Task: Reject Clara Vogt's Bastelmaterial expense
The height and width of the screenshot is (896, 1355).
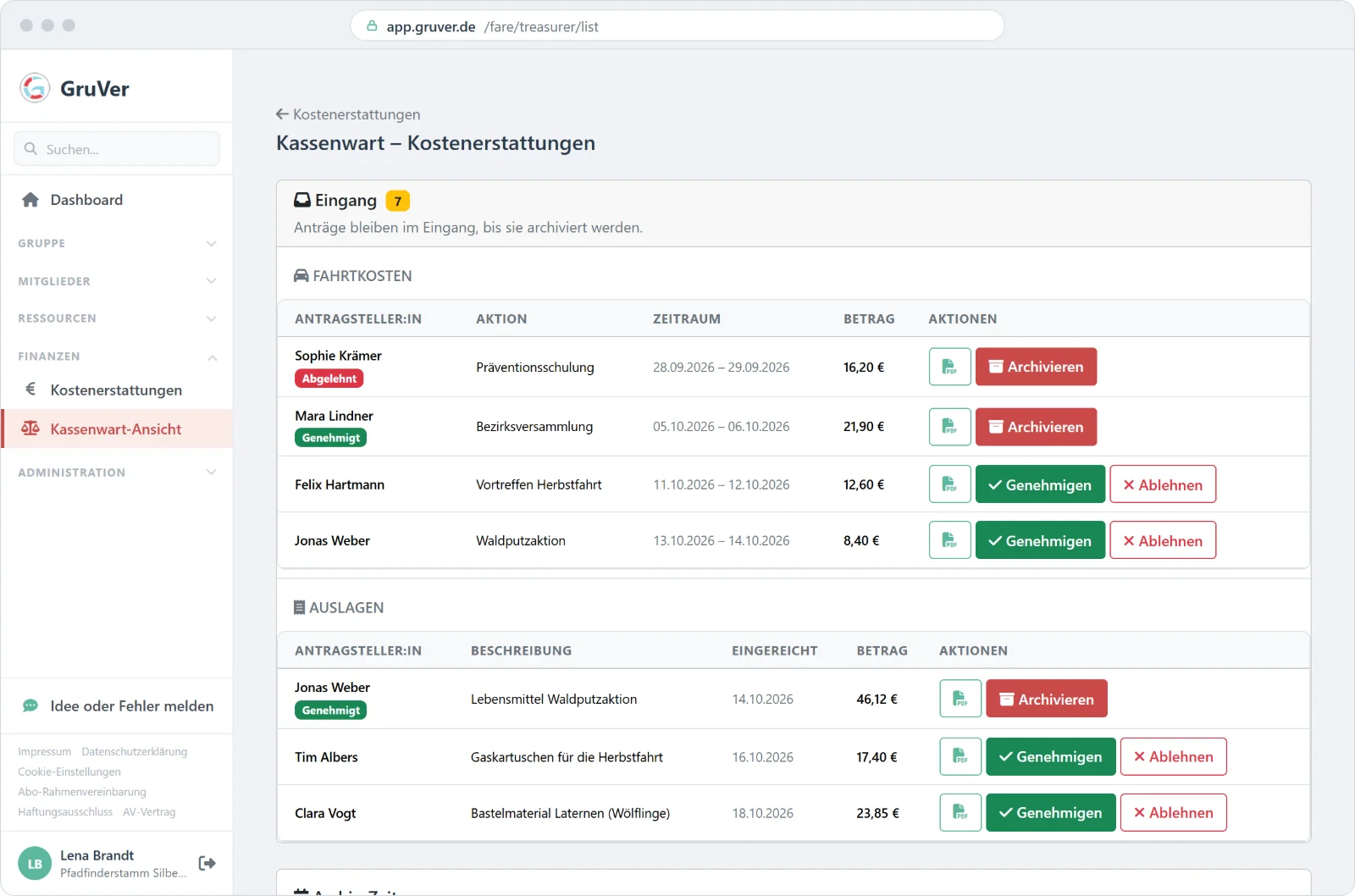Action: [1174, 812]
